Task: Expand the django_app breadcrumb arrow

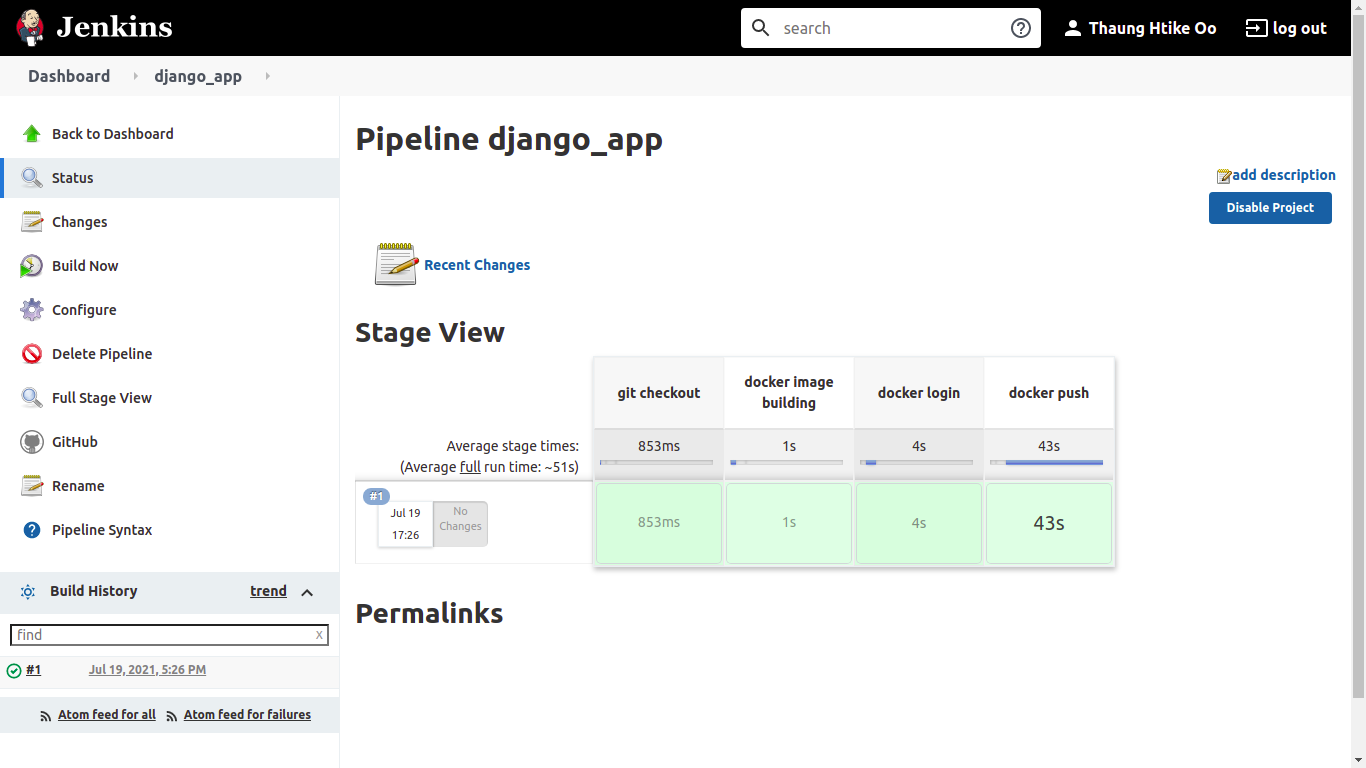Action: (x=267, y=76)
